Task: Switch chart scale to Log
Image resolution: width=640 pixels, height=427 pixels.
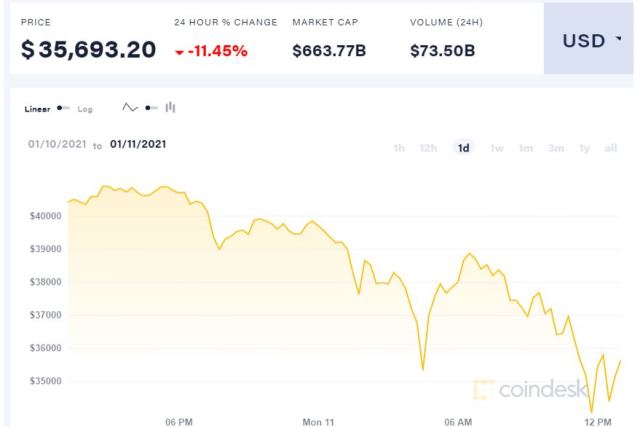Action: click(x=85, y=109)
